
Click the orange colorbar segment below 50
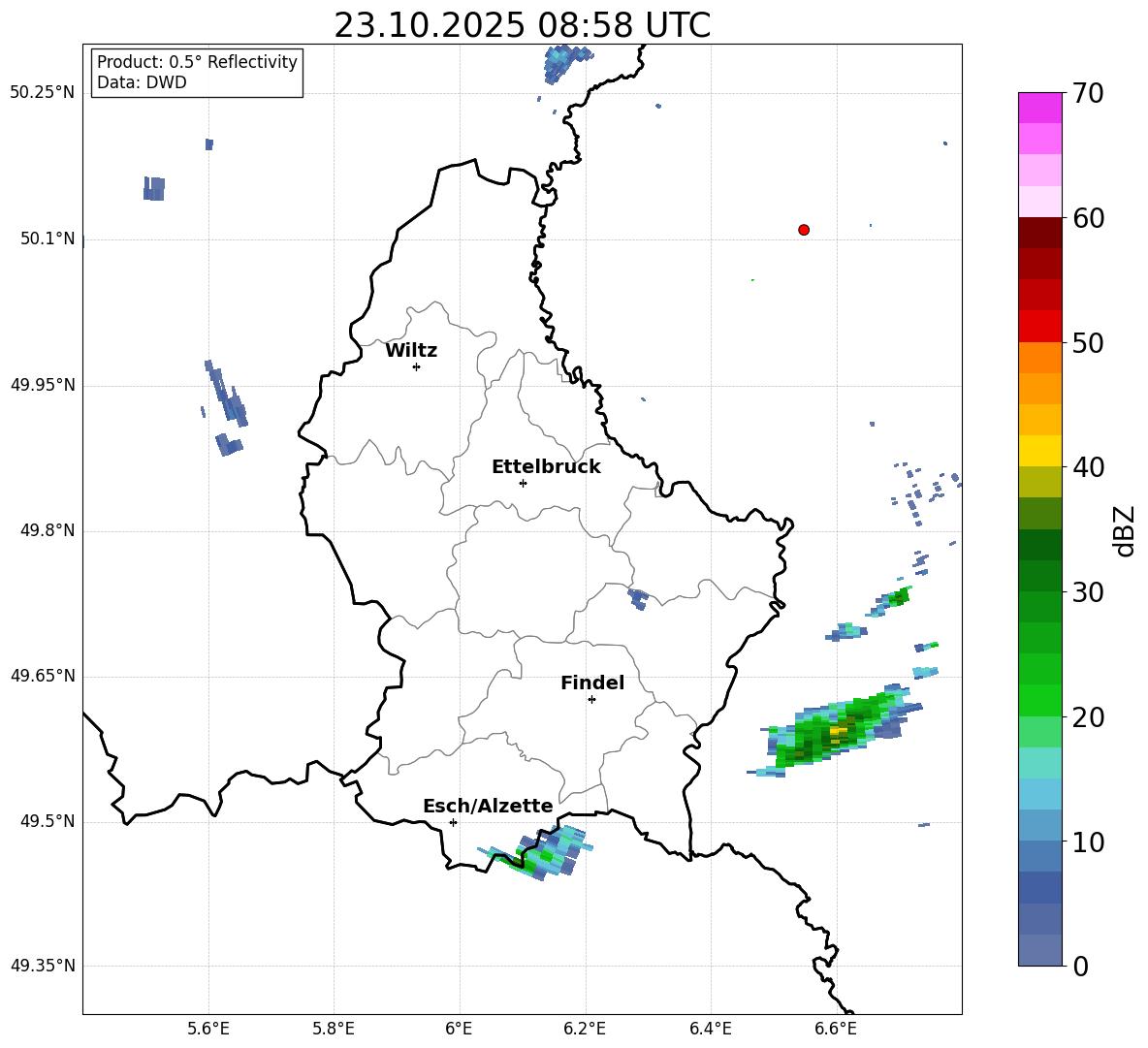[1039, 358]
